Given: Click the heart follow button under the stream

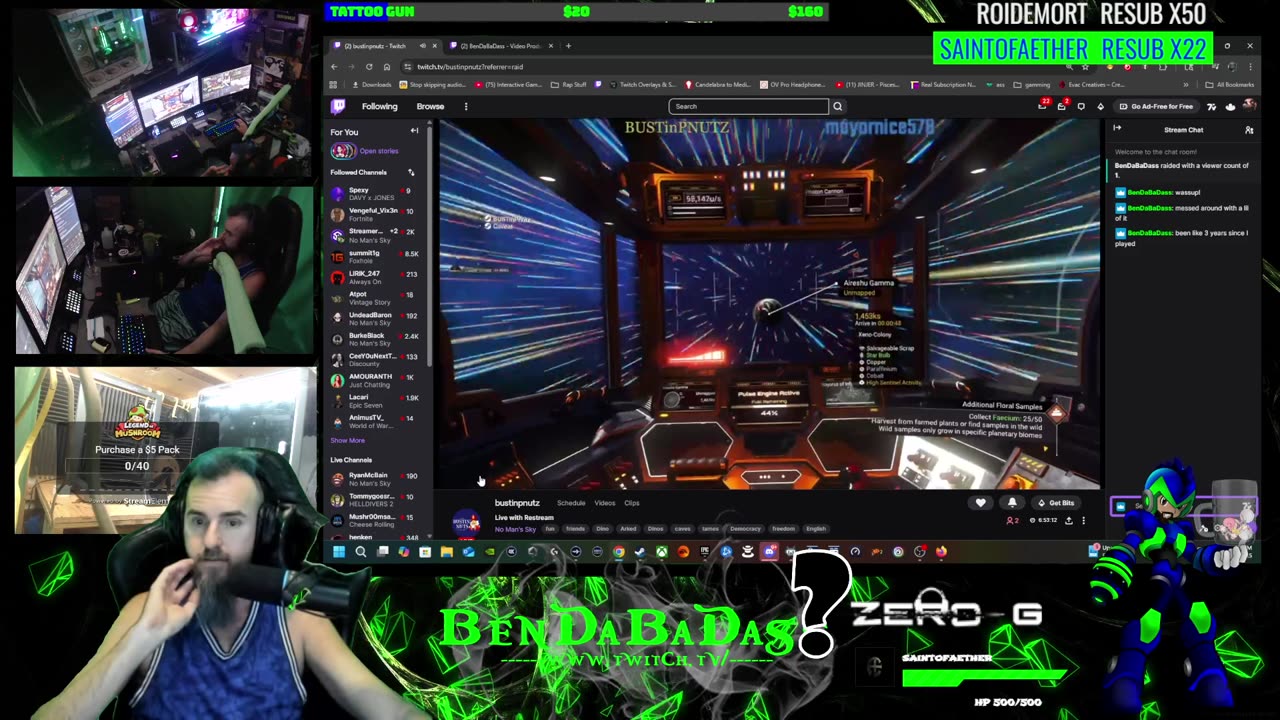Looking at the screenshot, I should pyautogui.click(x=981, y=503).
